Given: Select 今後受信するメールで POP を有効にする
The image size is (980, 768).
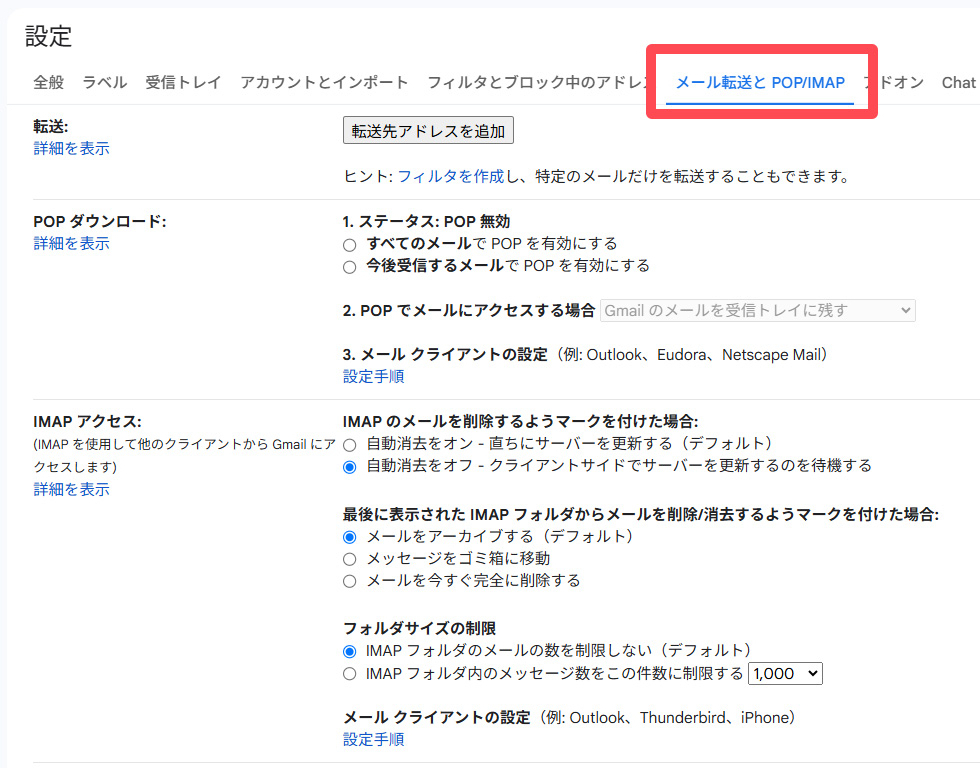Looking at the screenshot, I should click(349, 267).
